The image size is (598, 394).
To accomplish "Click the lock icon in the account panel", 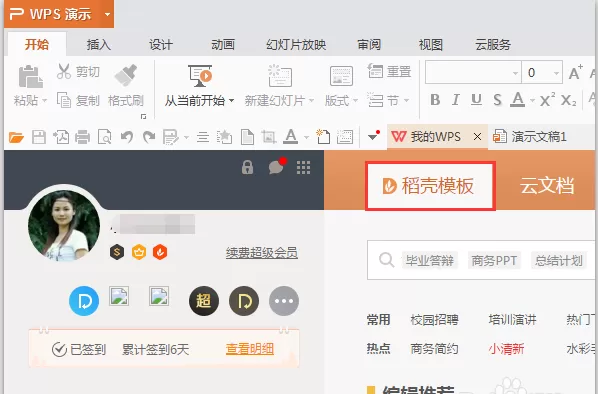I will (x=247, y=167).
